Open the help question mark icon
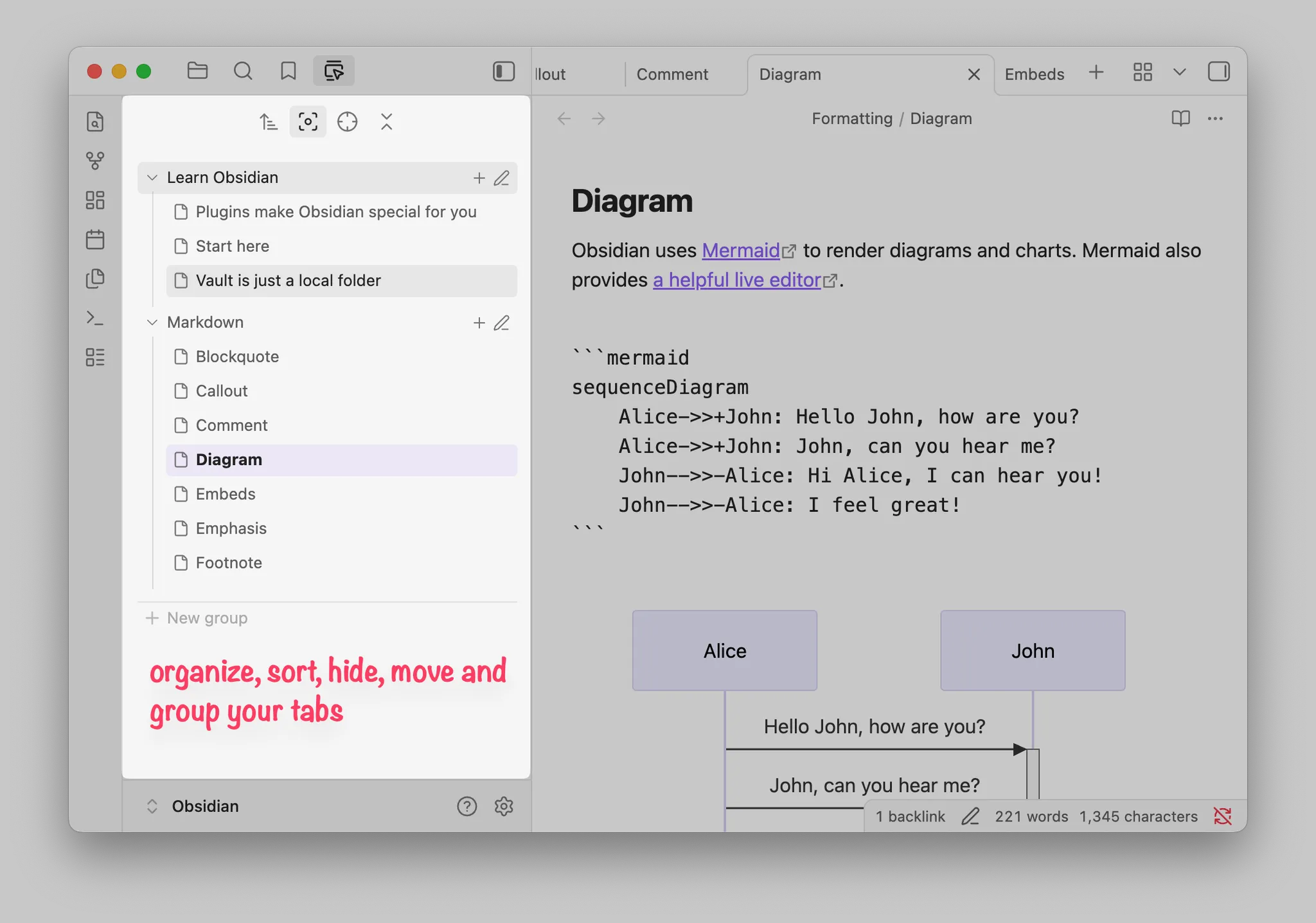Screen dimensions: 1316x923 [x=467, y=806]
